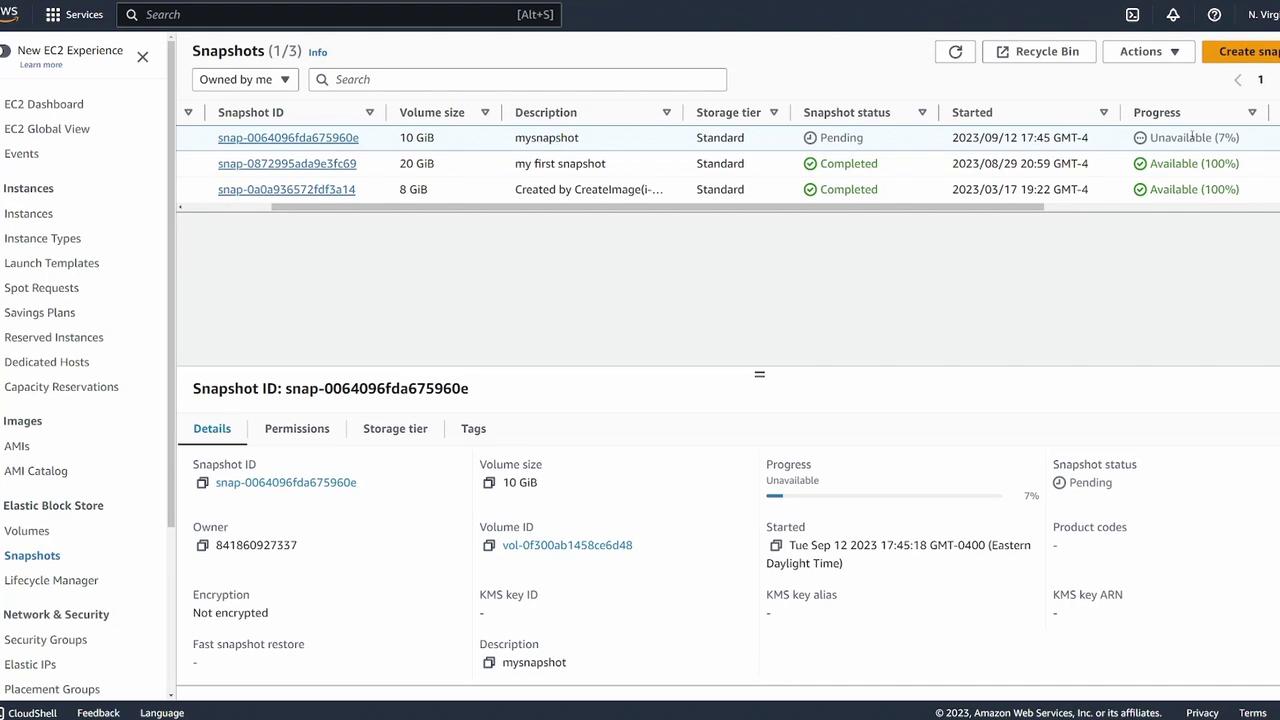Open the Recycle Bin
Screen dimensions: 1280x720
point(1037,52)
